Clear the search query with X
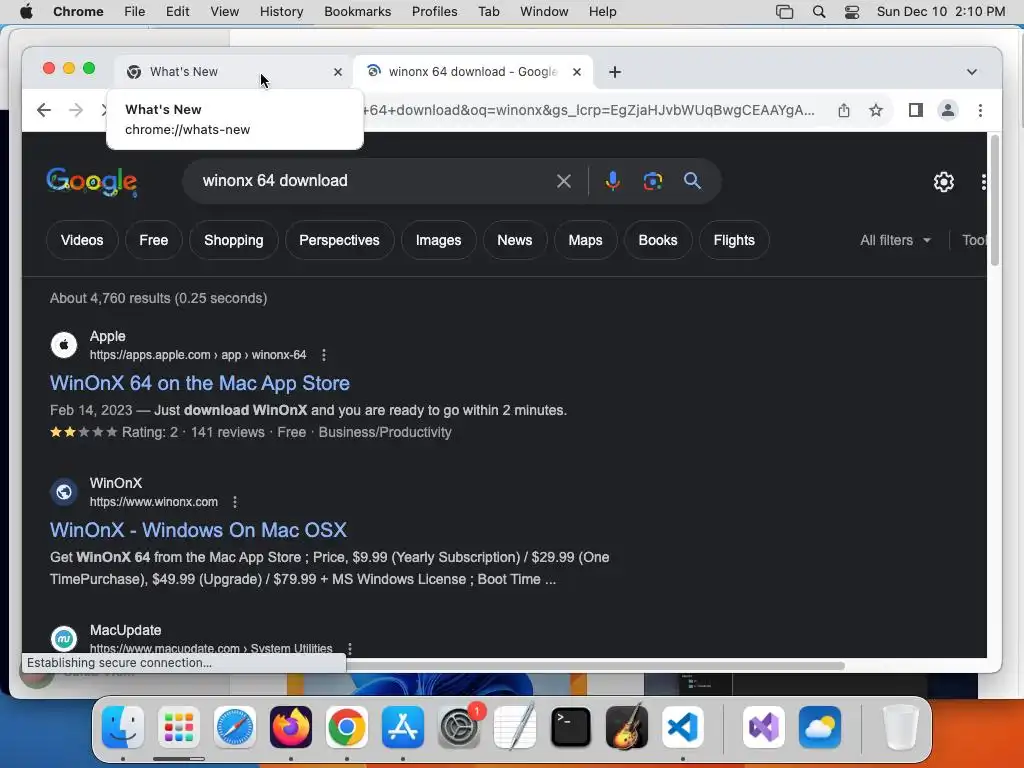Image resolution: width=1024 pixels, height=768 pixels. point(564,181)
